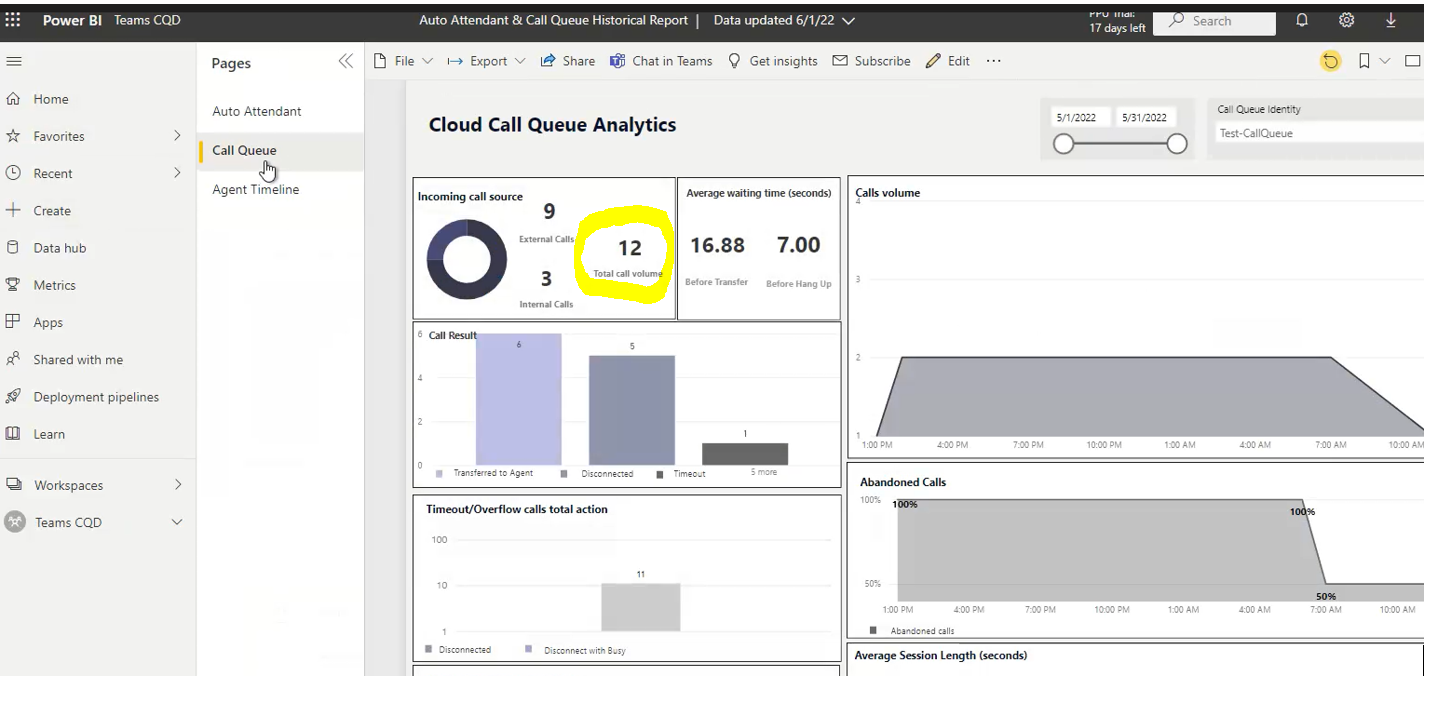
Task: Click the end date field 5/31/2022
Action: point(1144,117)
